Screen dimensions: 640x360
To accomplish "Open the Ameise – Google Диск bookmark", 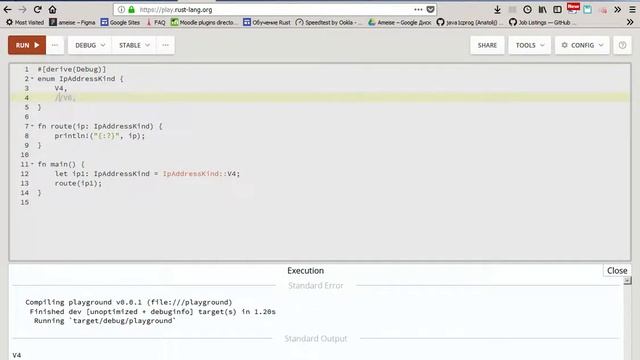I will pyautogui.click(x=400, y=22).
